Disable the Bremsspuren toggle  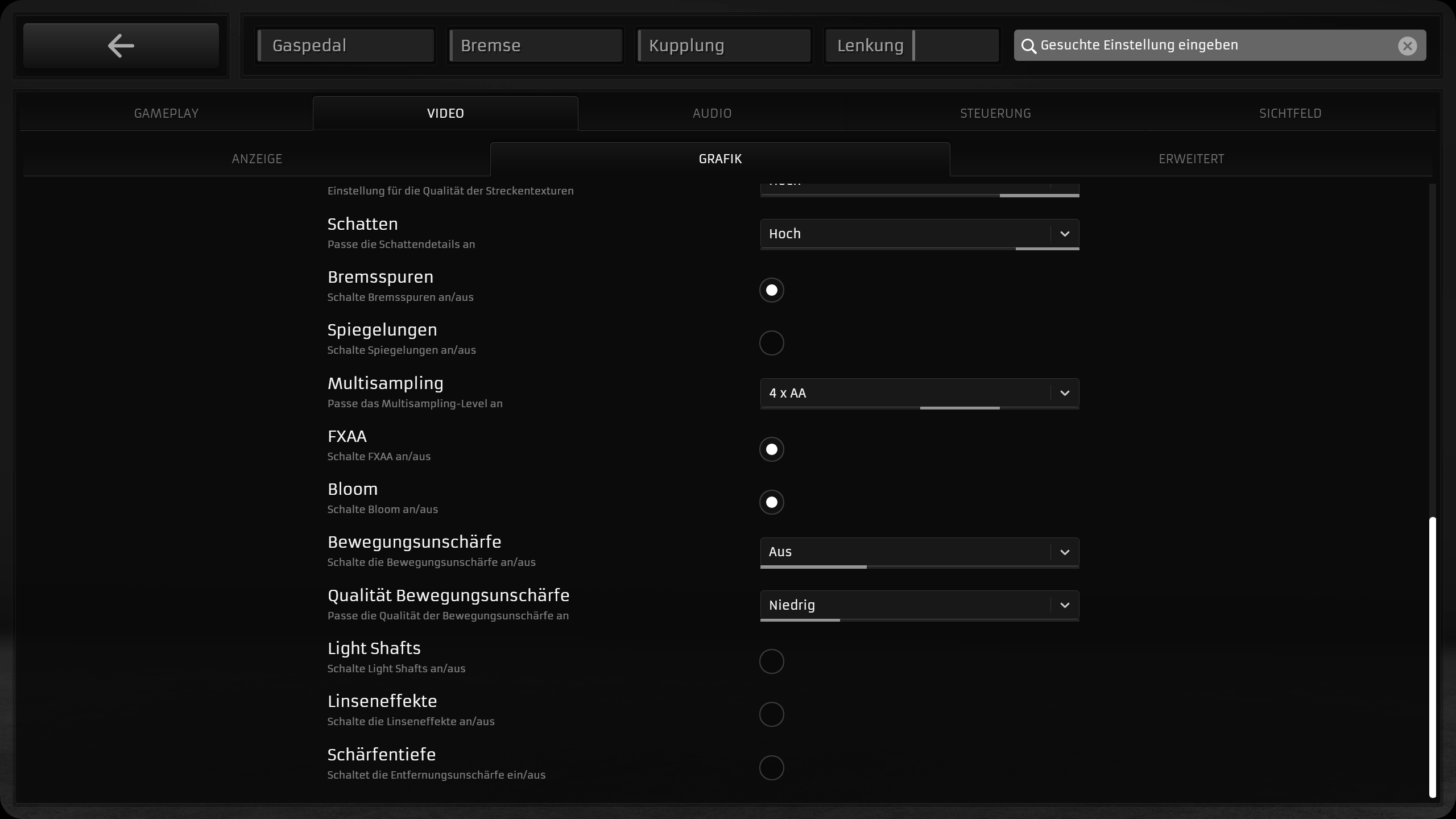point(771,290)
